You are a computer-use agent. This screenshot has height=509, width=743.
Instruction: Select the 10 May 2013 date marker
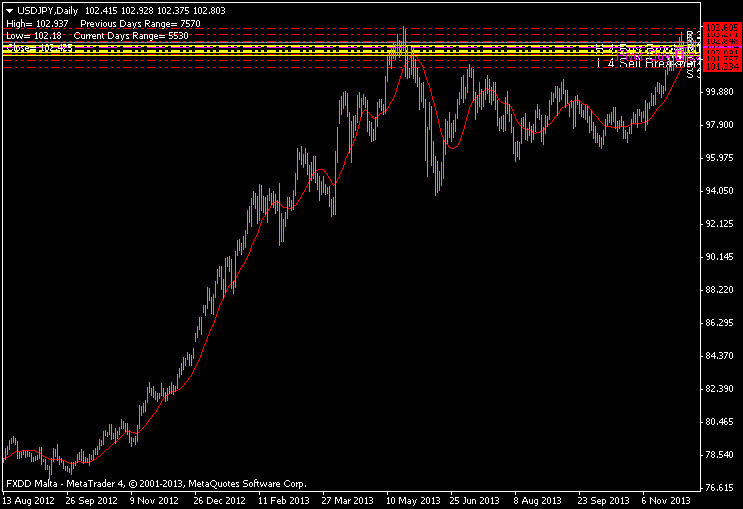pos(413,500)
